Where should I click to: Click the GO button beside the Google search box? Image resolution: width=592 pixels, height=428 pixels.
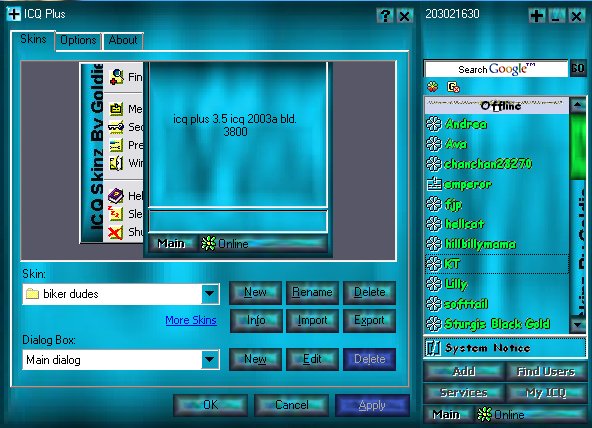pyautogui.click(x=578, y=68)
